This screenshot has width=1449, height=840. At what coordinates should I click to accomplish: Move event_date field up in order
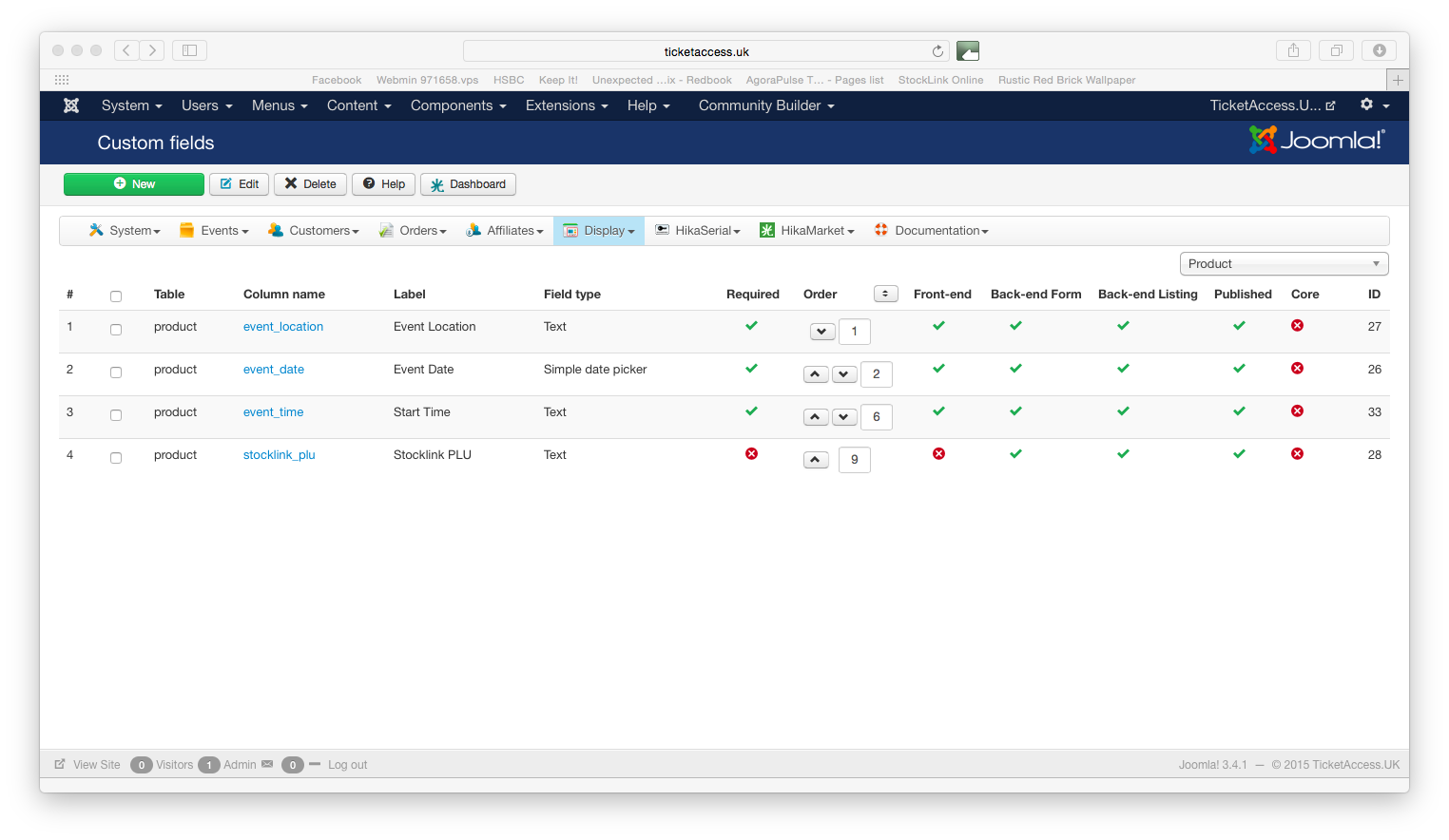coord(816,374)
